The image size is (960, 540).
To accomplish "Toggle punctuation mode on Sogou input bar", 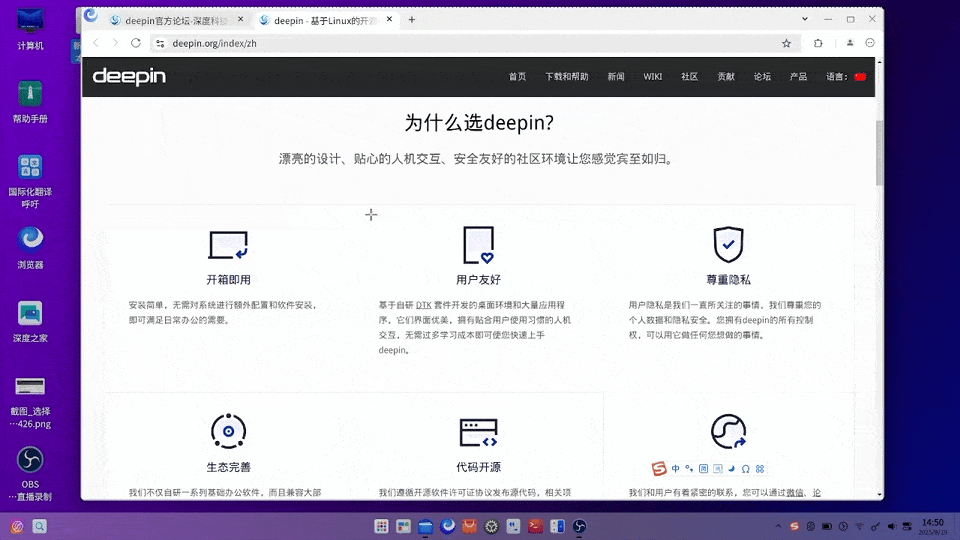I will (689, 469).
